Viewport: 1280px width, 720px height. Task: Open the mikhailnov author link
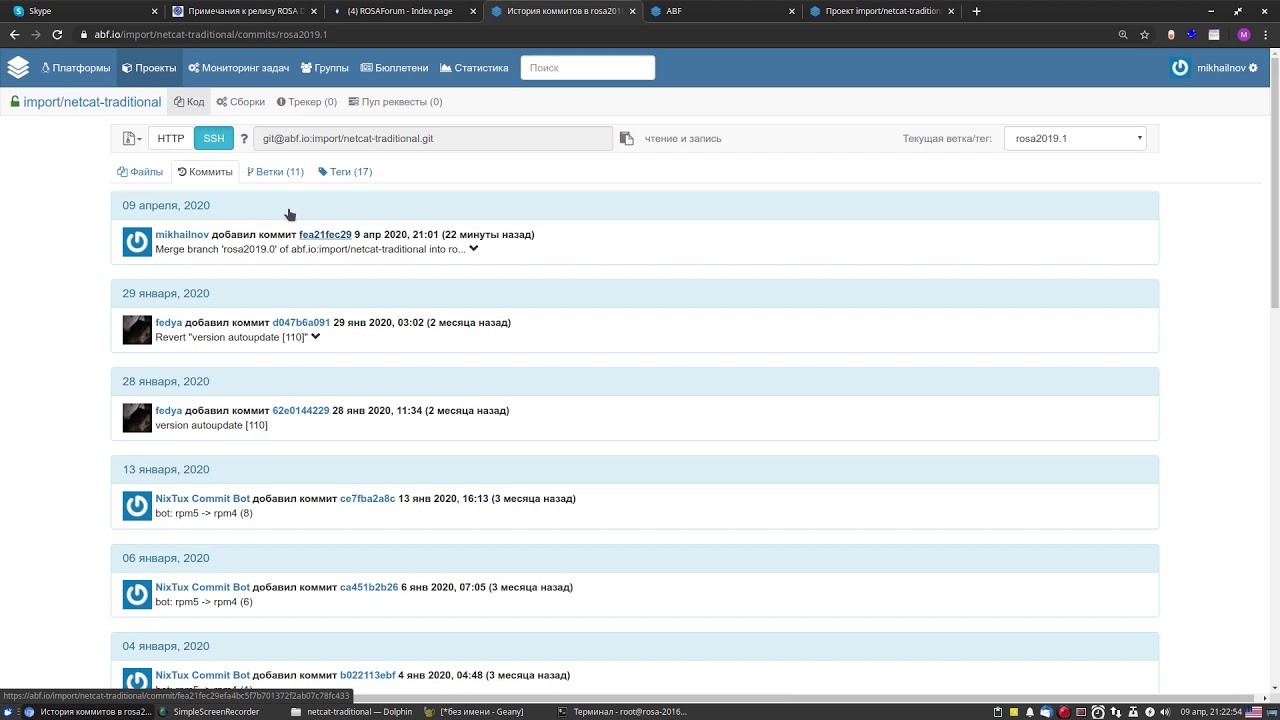click(182, 235)
